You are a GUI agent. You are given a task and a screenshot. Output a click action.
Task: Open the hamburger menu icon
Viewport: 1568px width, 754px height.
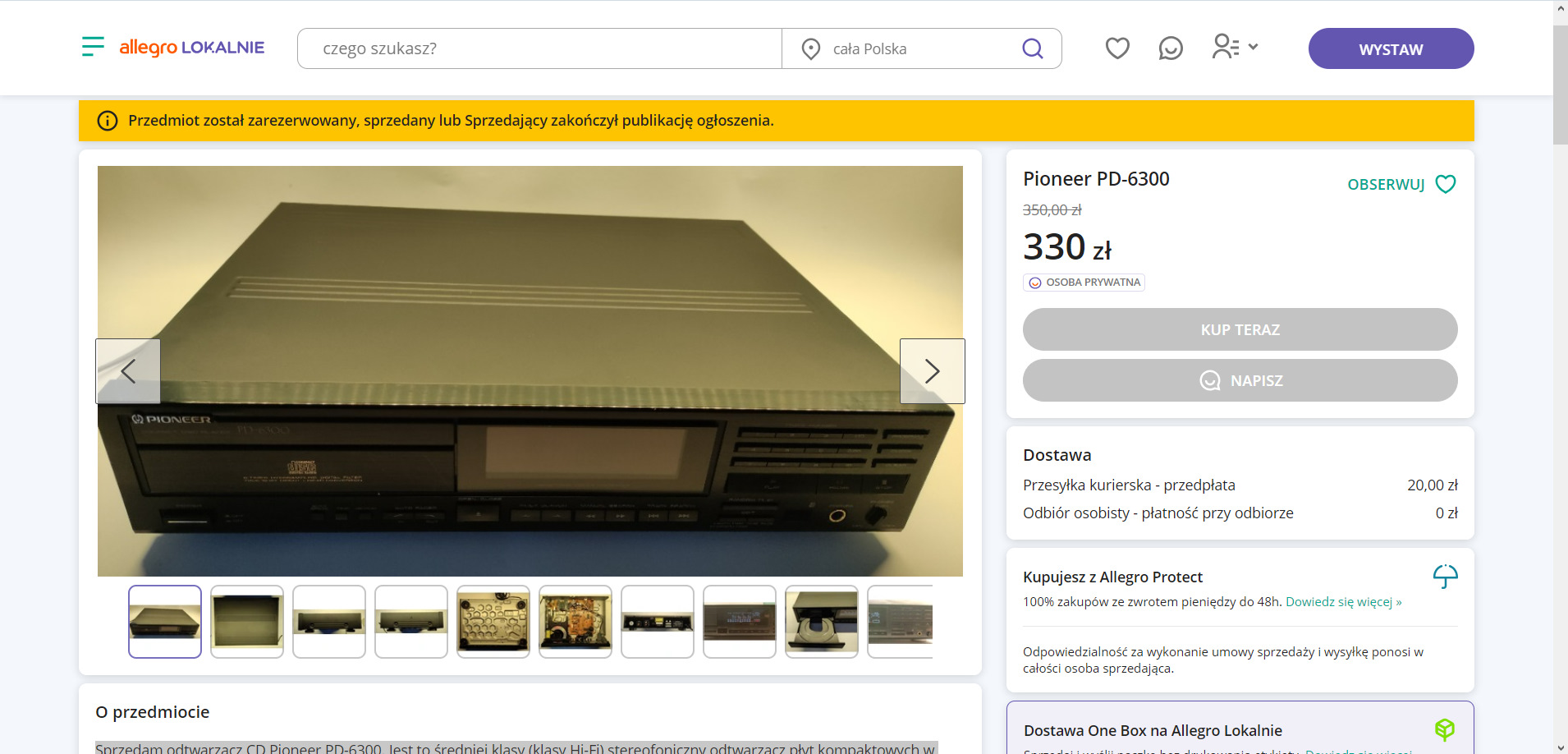click(x=93, y=47)
